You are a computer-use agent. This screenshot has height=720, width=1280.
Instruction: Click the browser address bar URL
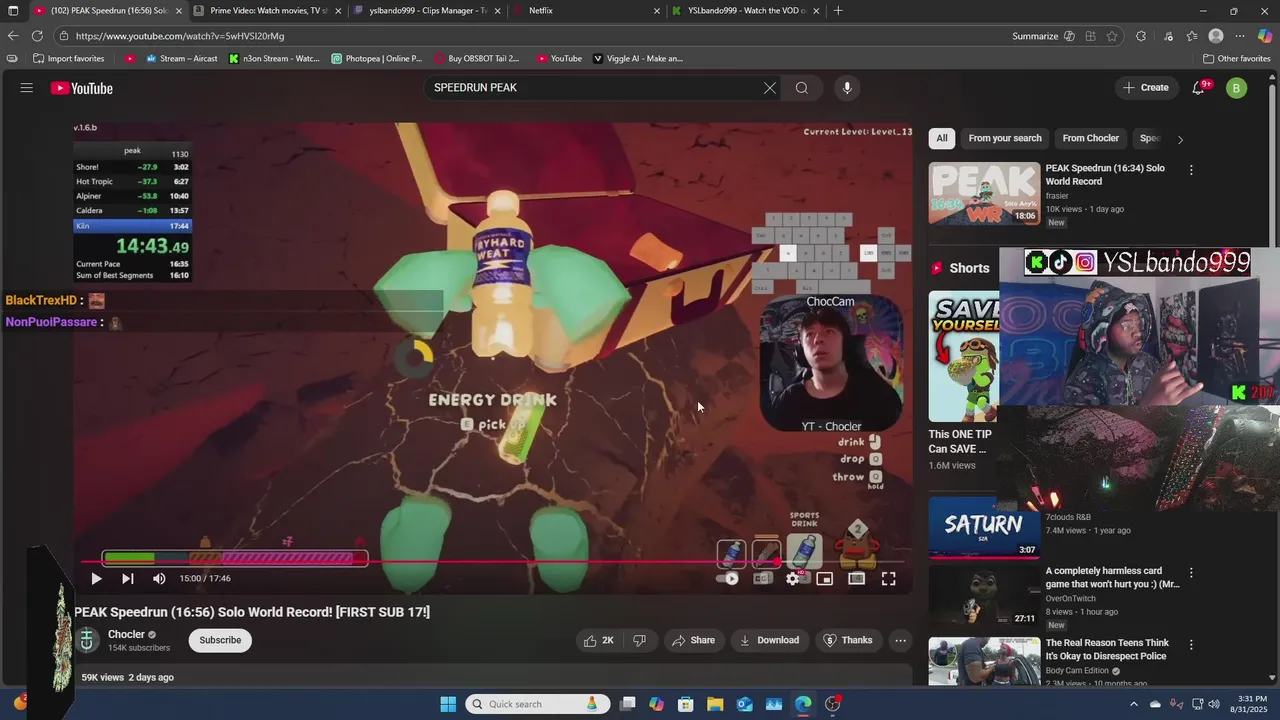click(180, 36)
